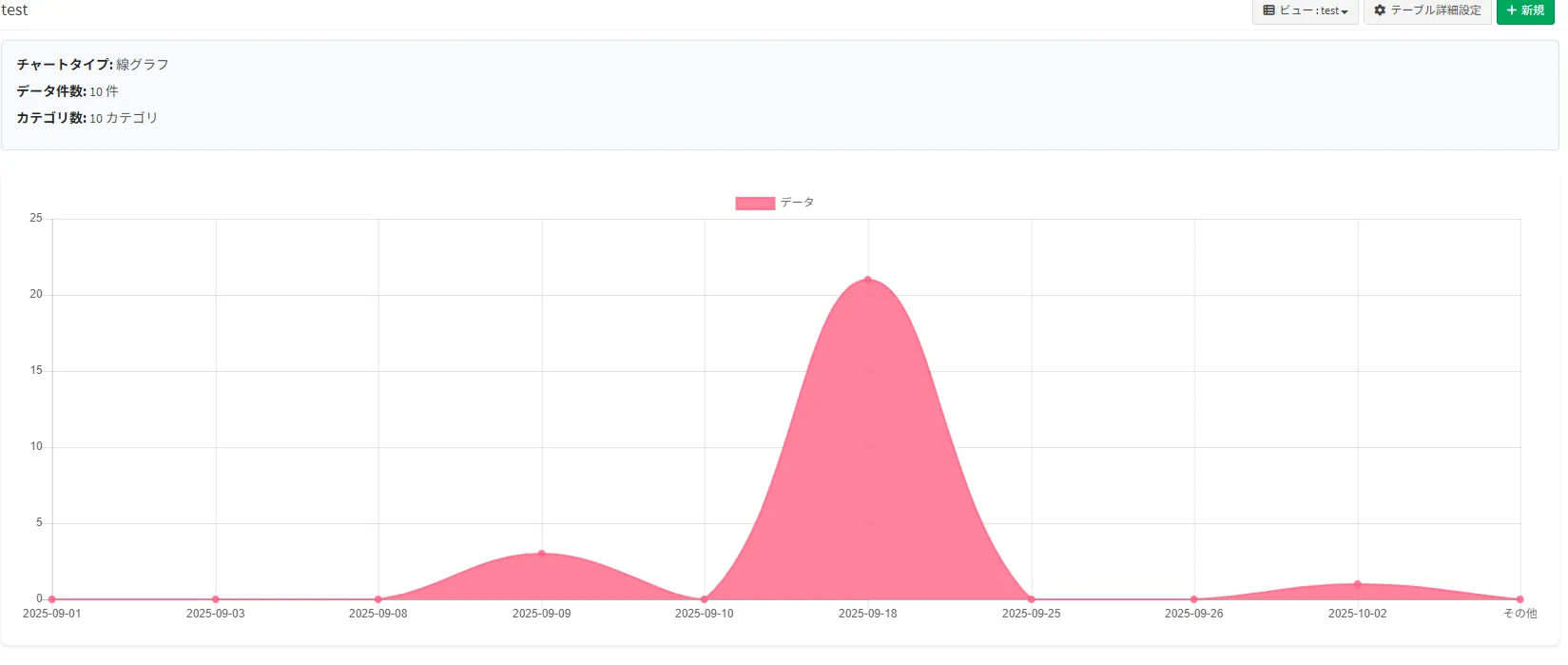Click the data point at その他
This screenshot has height=665, width=1568.
pos(1520,599)
